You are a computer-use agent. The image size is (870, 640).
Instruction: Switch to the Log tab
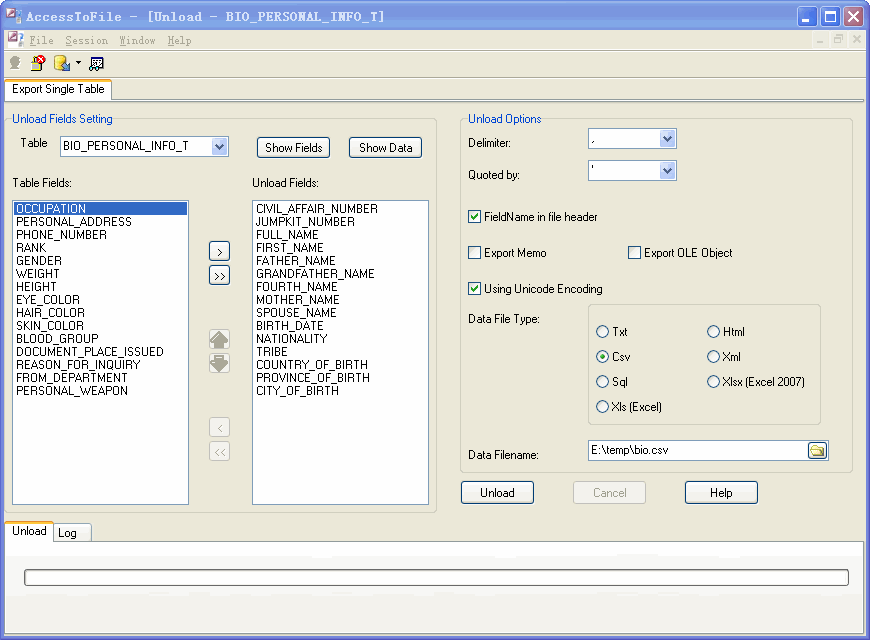point(73,533)
